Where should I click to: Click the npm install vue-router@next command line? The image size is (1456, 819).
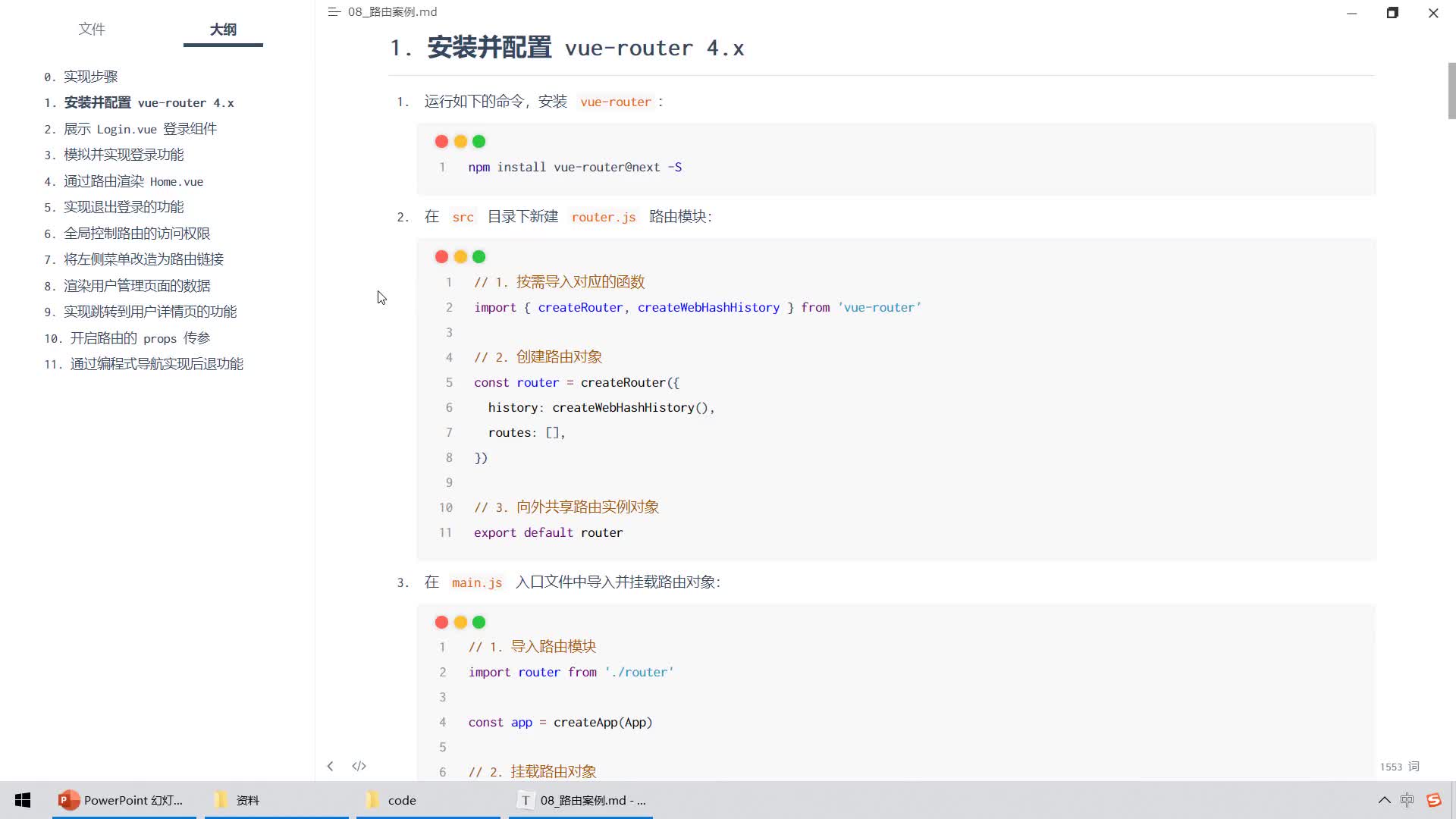(x=575, y=167)
